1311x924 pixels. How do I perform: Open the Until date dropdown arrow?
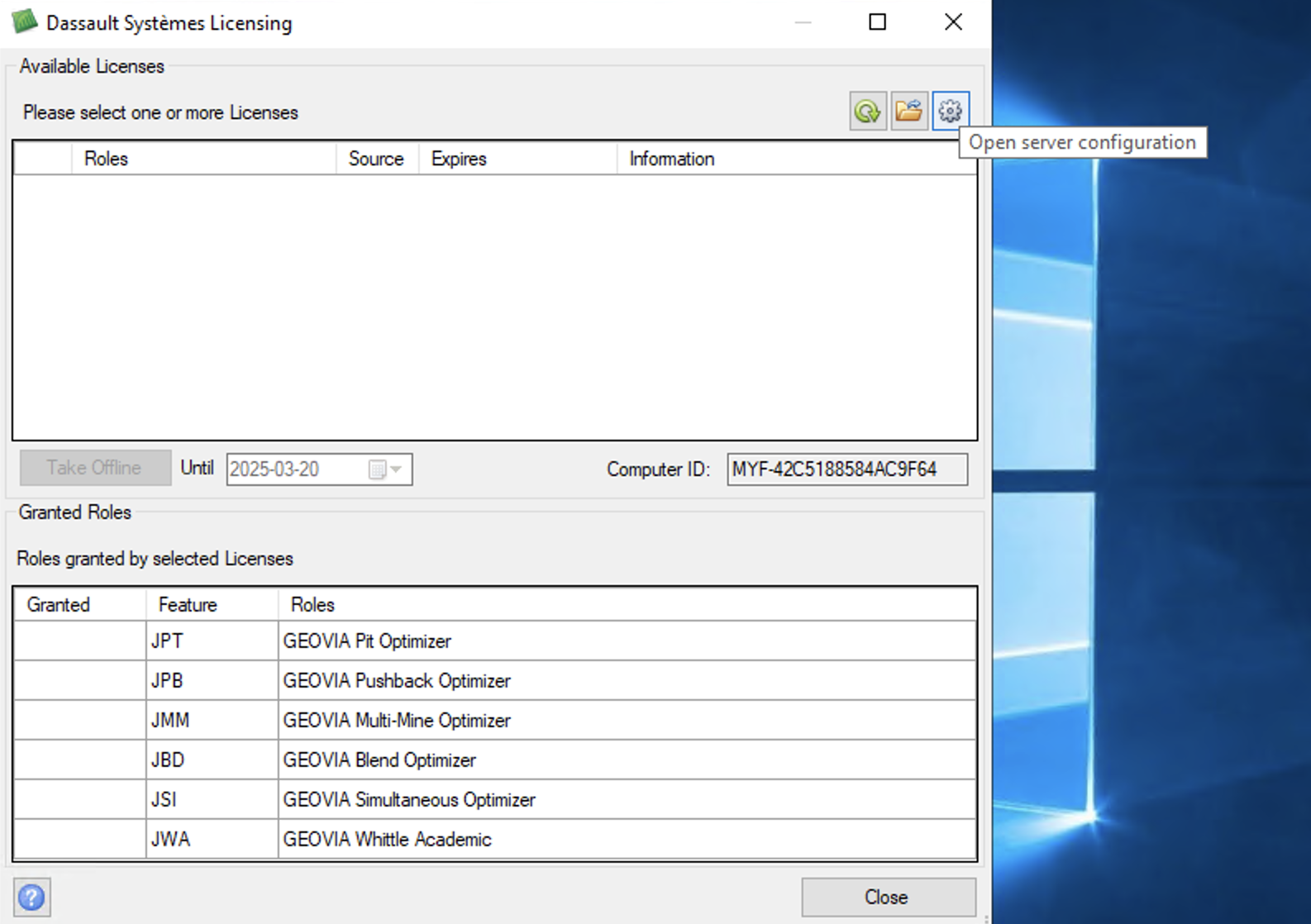(397, 469)
